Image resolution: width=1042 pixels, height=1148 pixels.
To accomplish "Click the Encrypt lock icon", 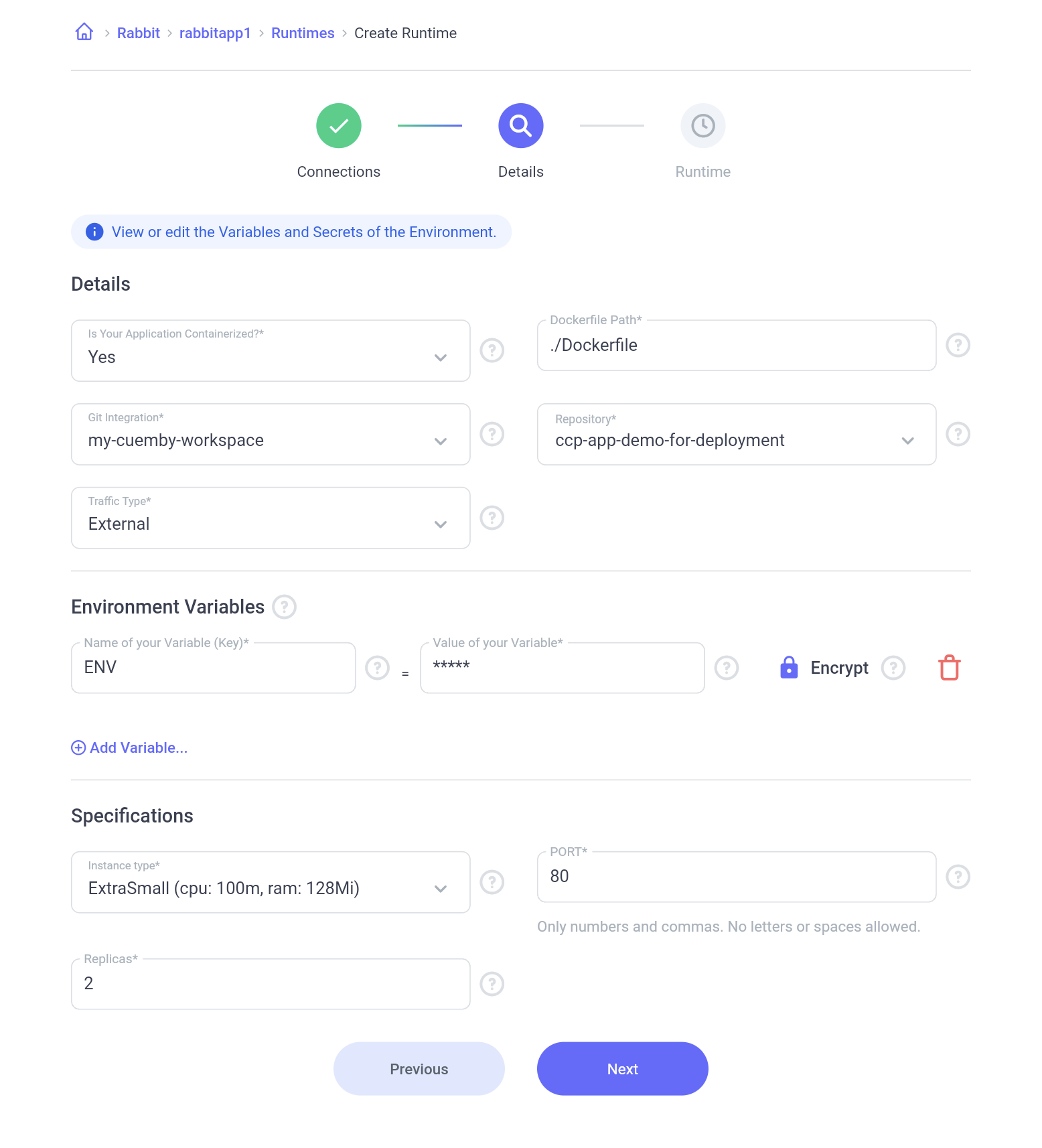I will [789, 667].
